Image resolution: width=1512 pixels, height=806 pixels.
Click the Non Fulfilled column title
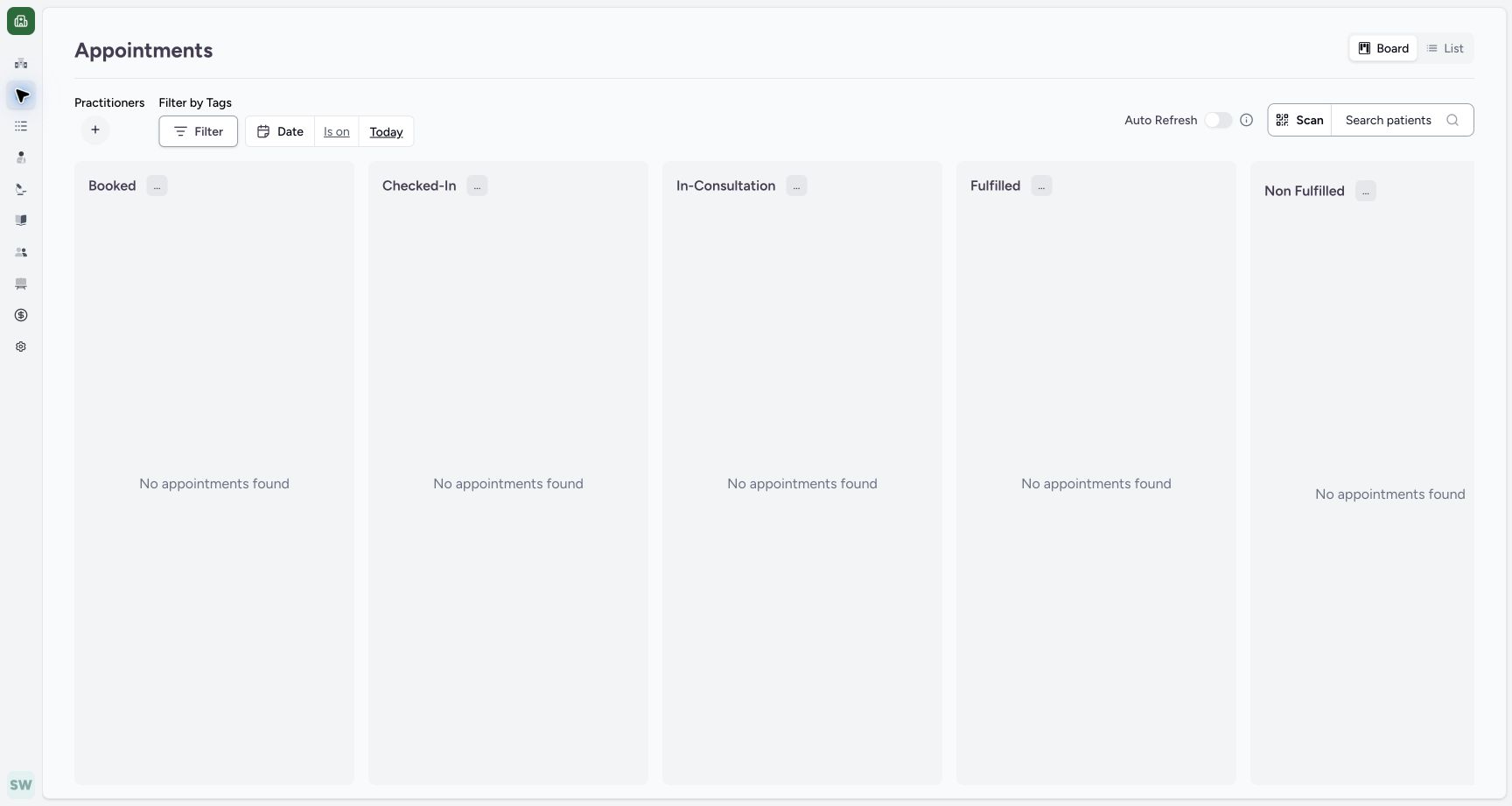pyautogui.click(x=1304, y=191)
